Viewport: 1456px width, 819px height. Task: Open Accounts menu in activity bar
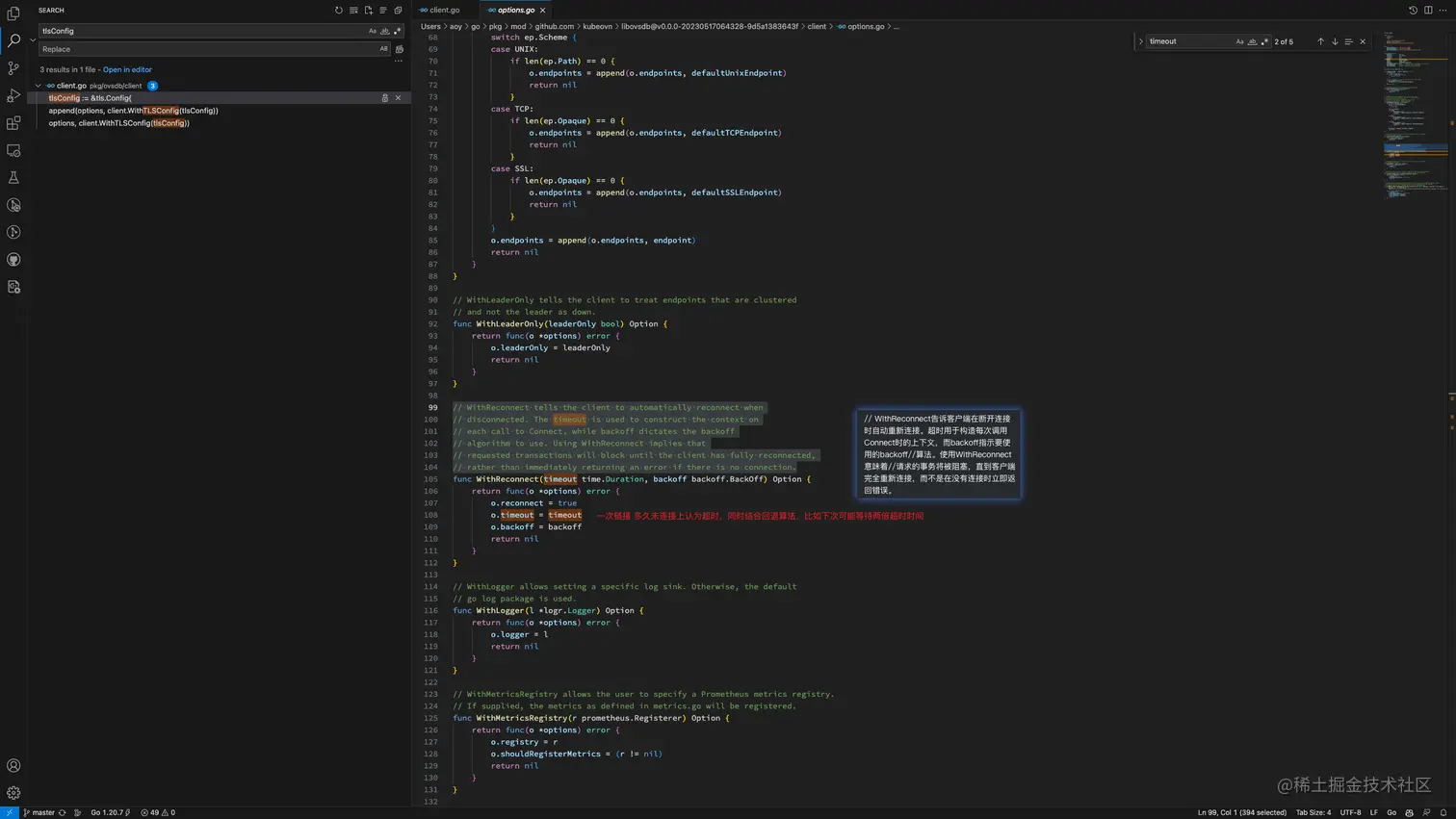(x=13, y=766)
